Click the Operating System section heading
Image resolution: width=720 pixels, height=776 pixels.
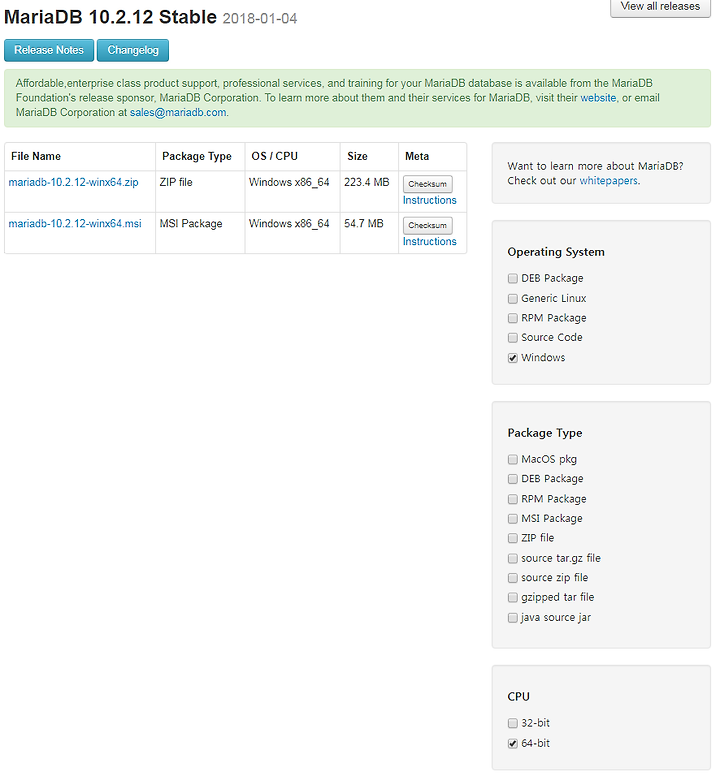pyautogui.click(x=556, y=252)
